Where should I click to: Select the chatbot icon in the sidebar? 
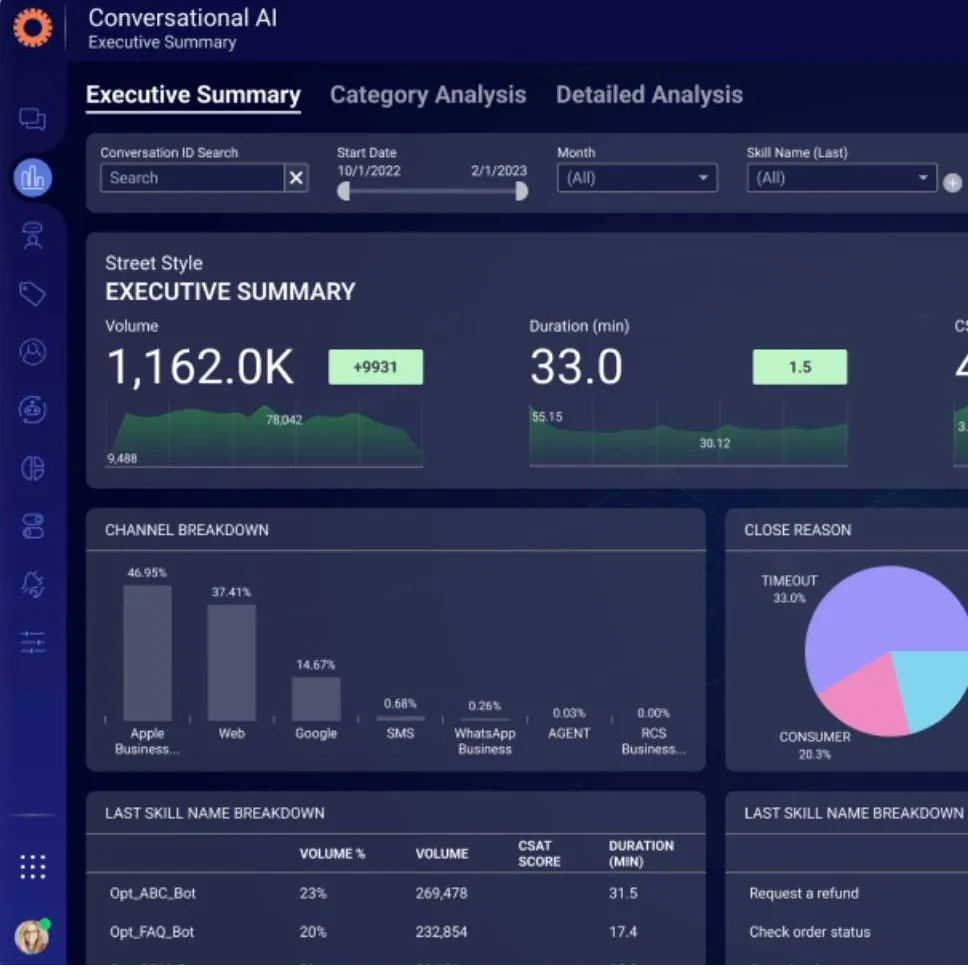coord(33,410)
